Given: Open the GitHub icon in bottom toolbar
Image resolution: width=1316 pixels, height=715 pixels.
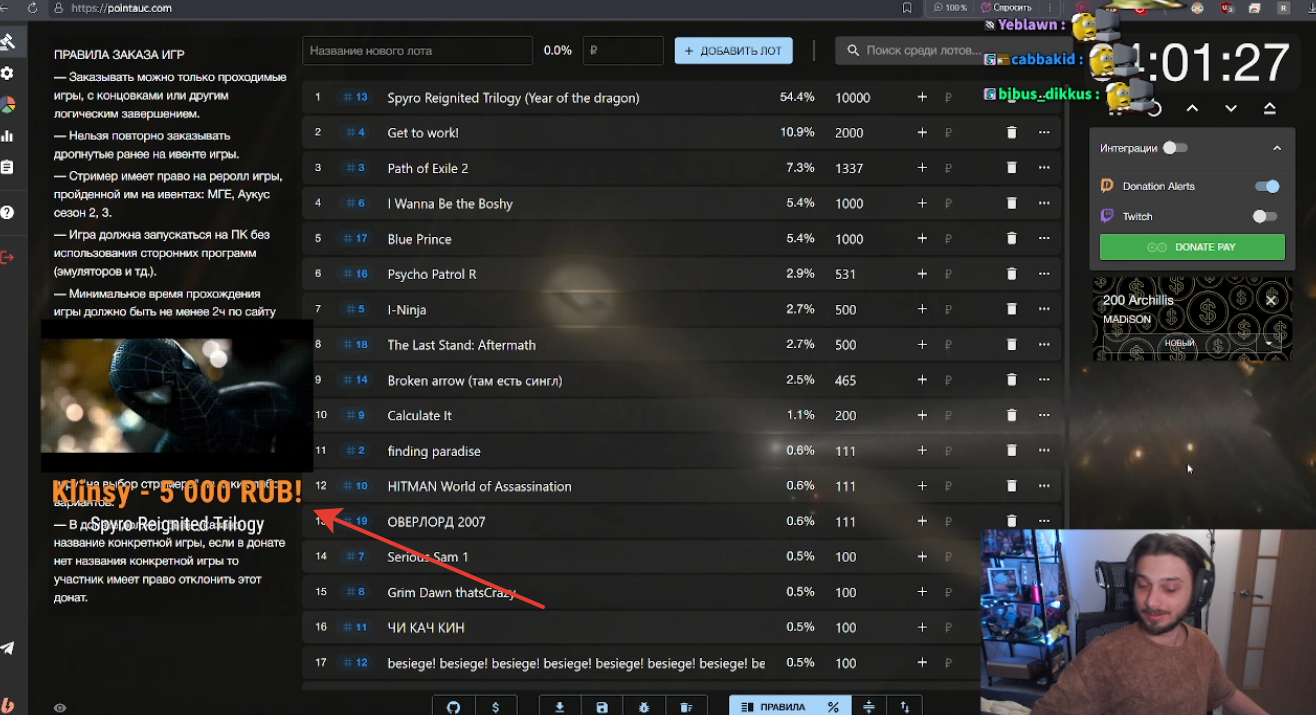Looking at the screenshot, I should pyautogui.click(x=453, y=706).
